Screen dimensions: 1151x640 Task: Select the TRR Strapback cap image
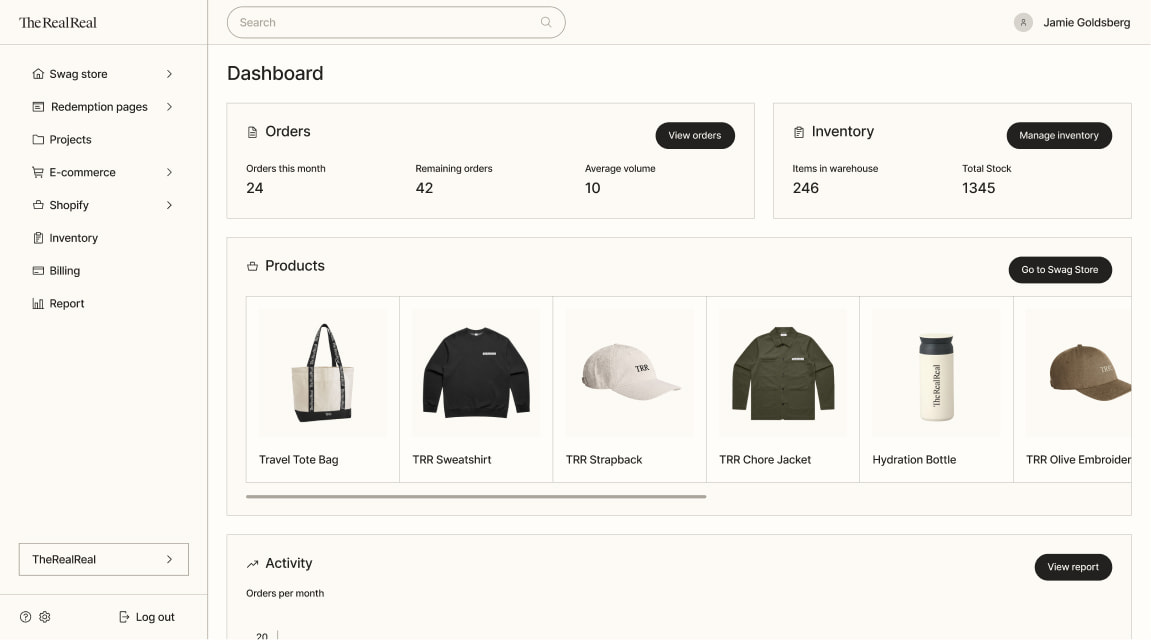[x=629, y=373]
